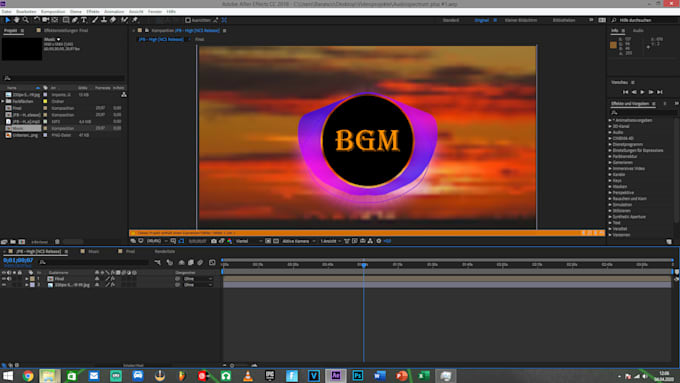Open VLC media player from taskbar
This screenshot has width=680, height=383.
[248, 376]
